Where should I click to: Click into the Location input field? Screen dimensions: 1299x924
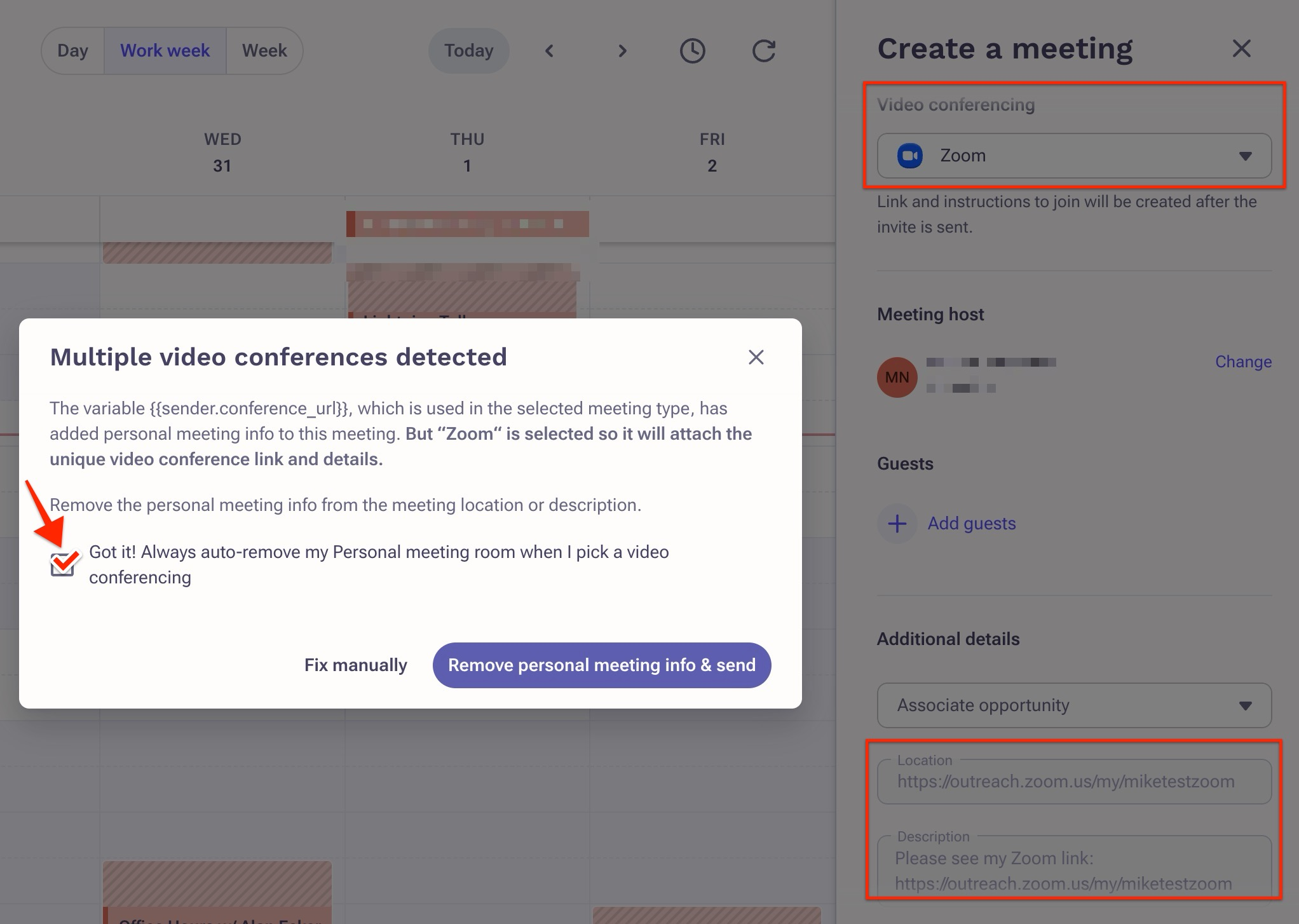[x=1073, y=782]
